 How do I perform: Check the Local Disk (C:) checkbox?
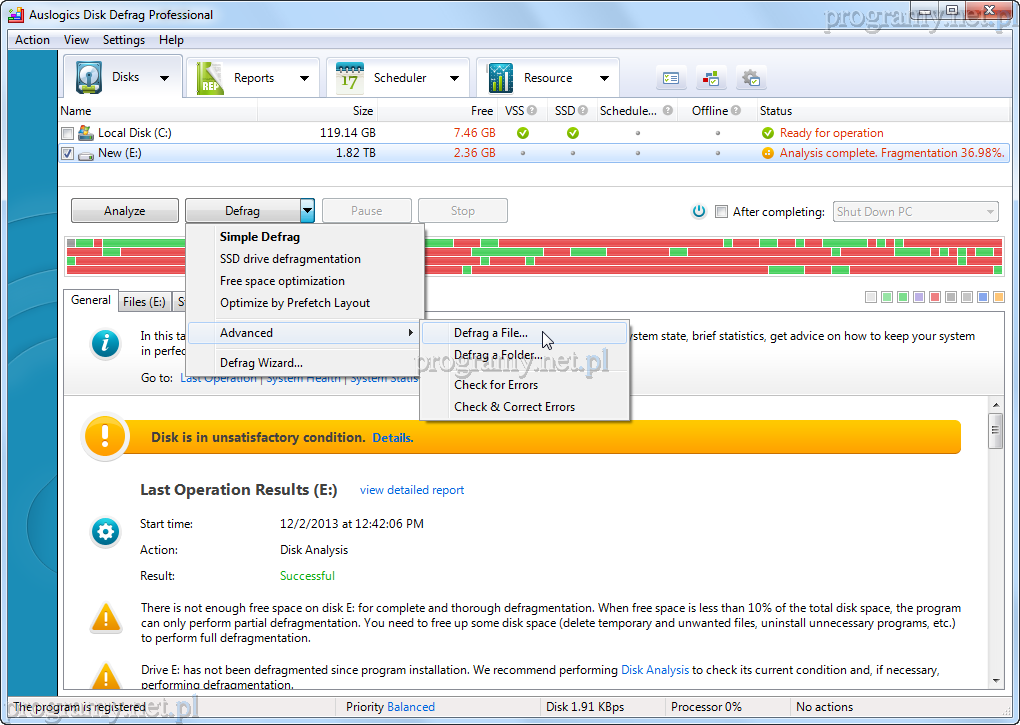[67, 133]
